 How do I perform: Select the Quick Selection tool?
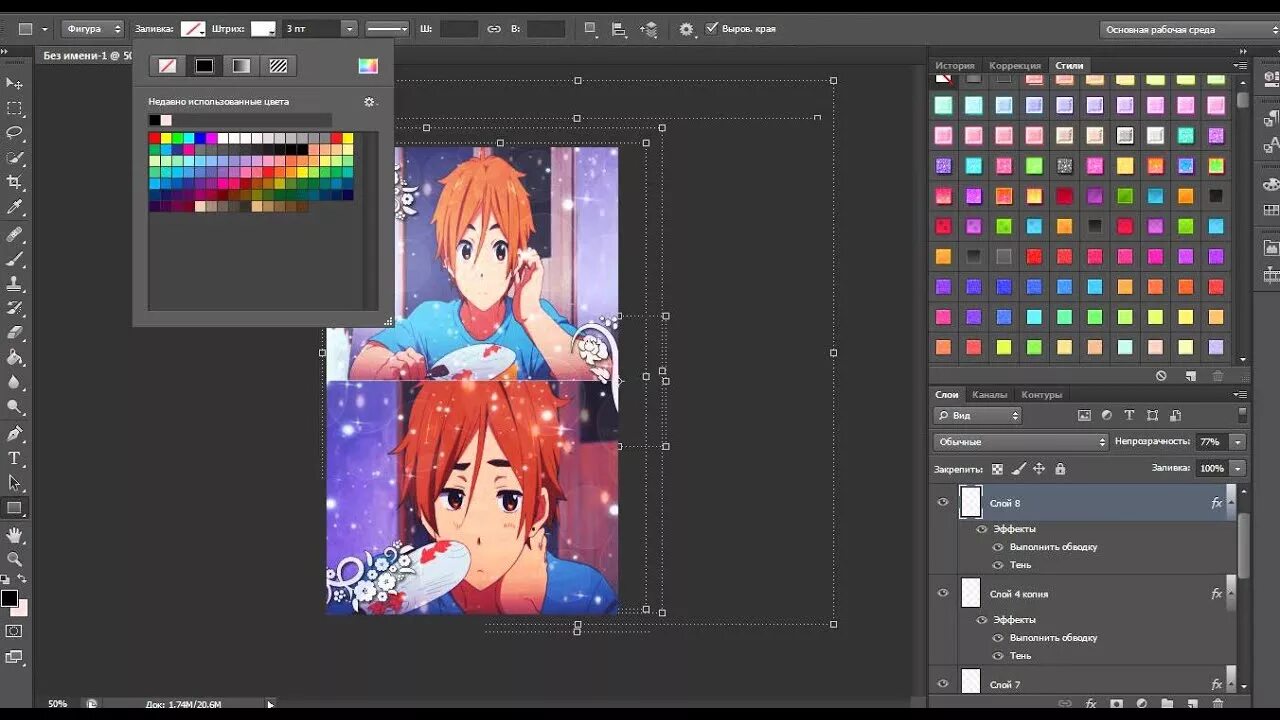14,158
